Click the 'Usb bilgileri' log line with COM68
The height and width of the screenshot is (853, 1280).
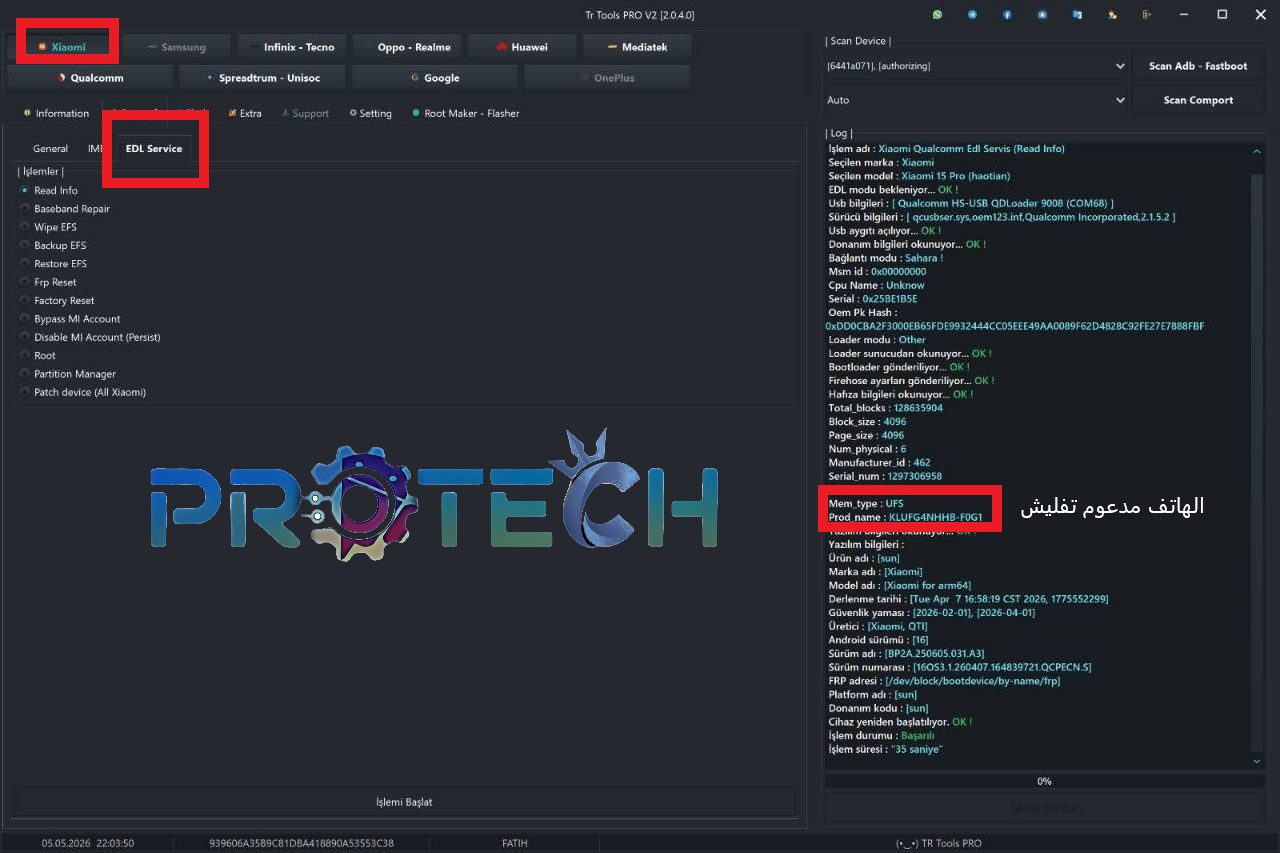tap(971, 203)
